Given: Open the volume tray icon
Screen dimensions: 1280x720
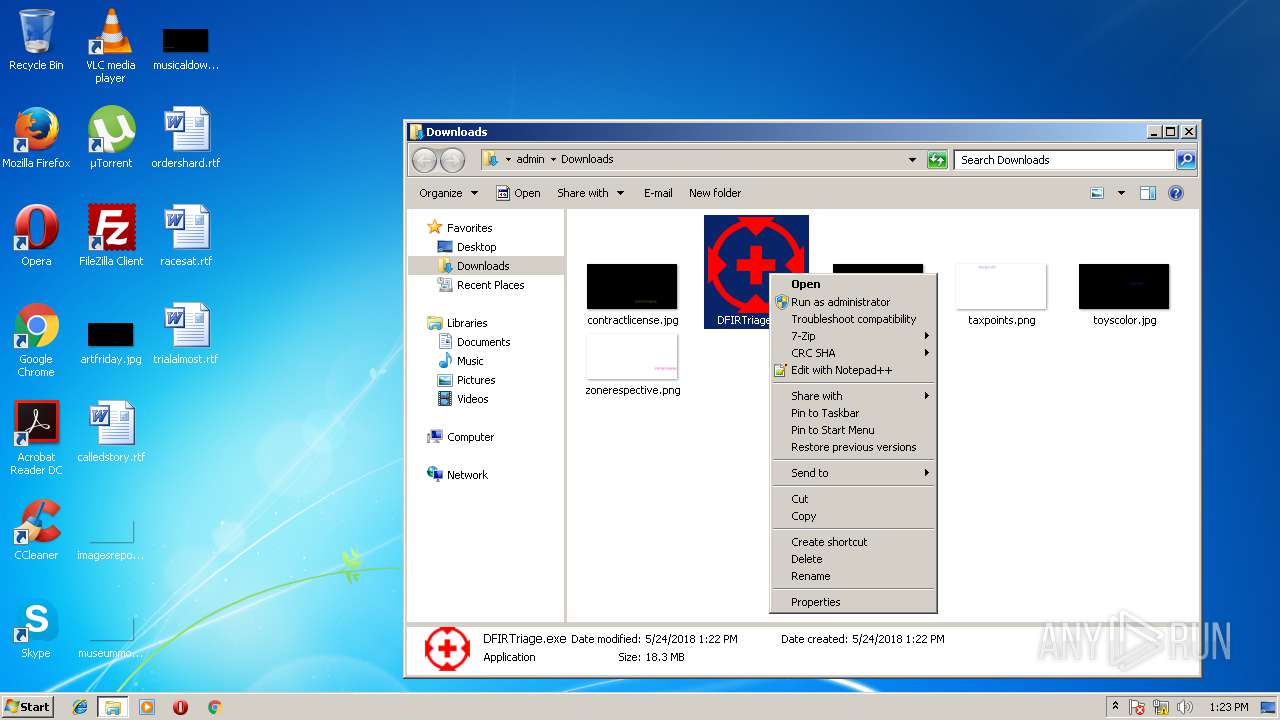Looking at the screenshot, I should (x=1186, y=707).
